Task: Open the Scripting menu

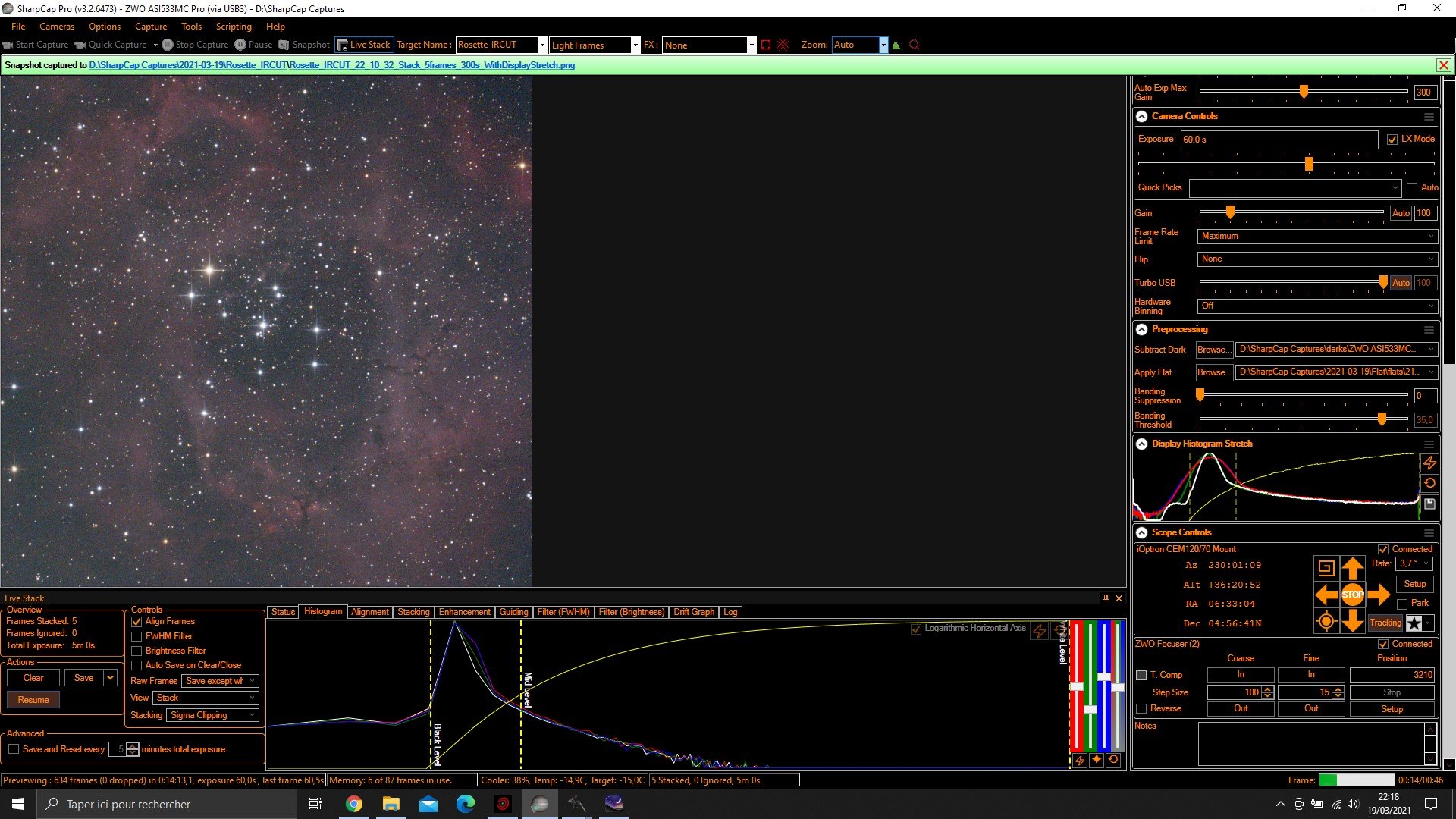Action: [x=234, y=27]
